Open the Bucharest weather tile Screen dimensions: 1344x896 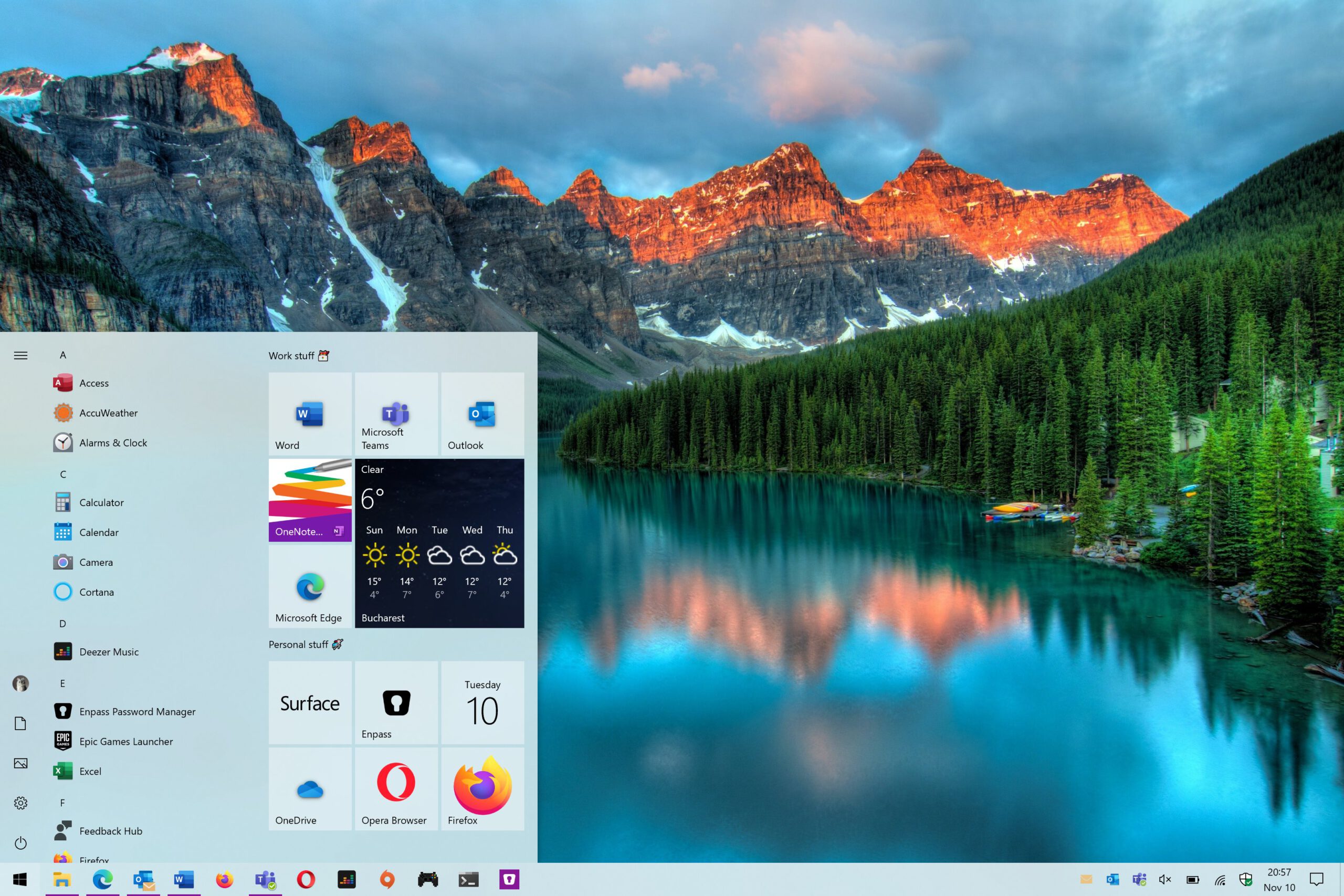(439, 543)
